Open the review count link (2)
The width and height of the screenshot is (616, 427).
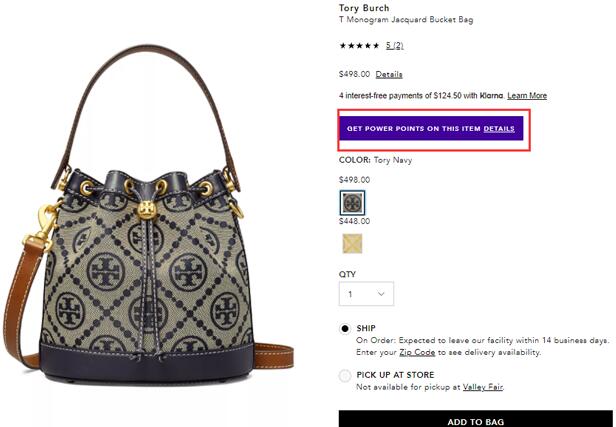coord(396,46)
